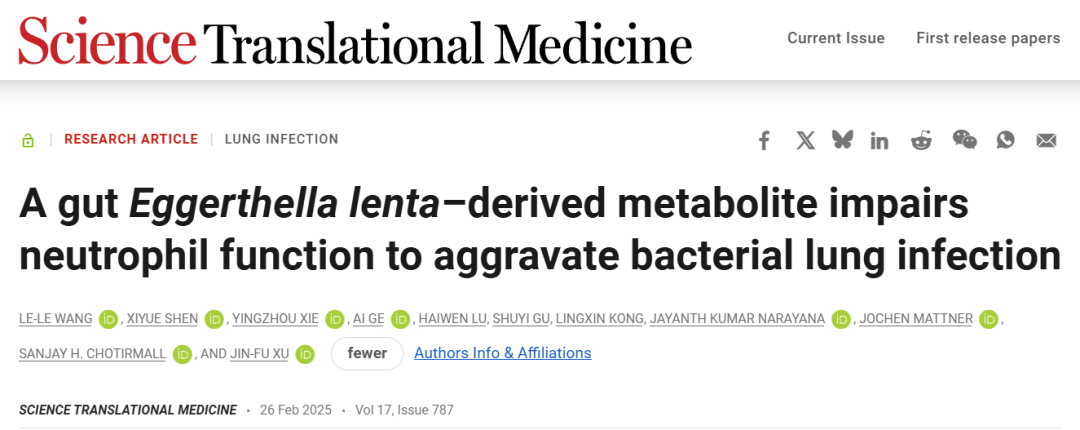
Task: Open Vol 17, Issue 787 link
Action: coord(404,410)
